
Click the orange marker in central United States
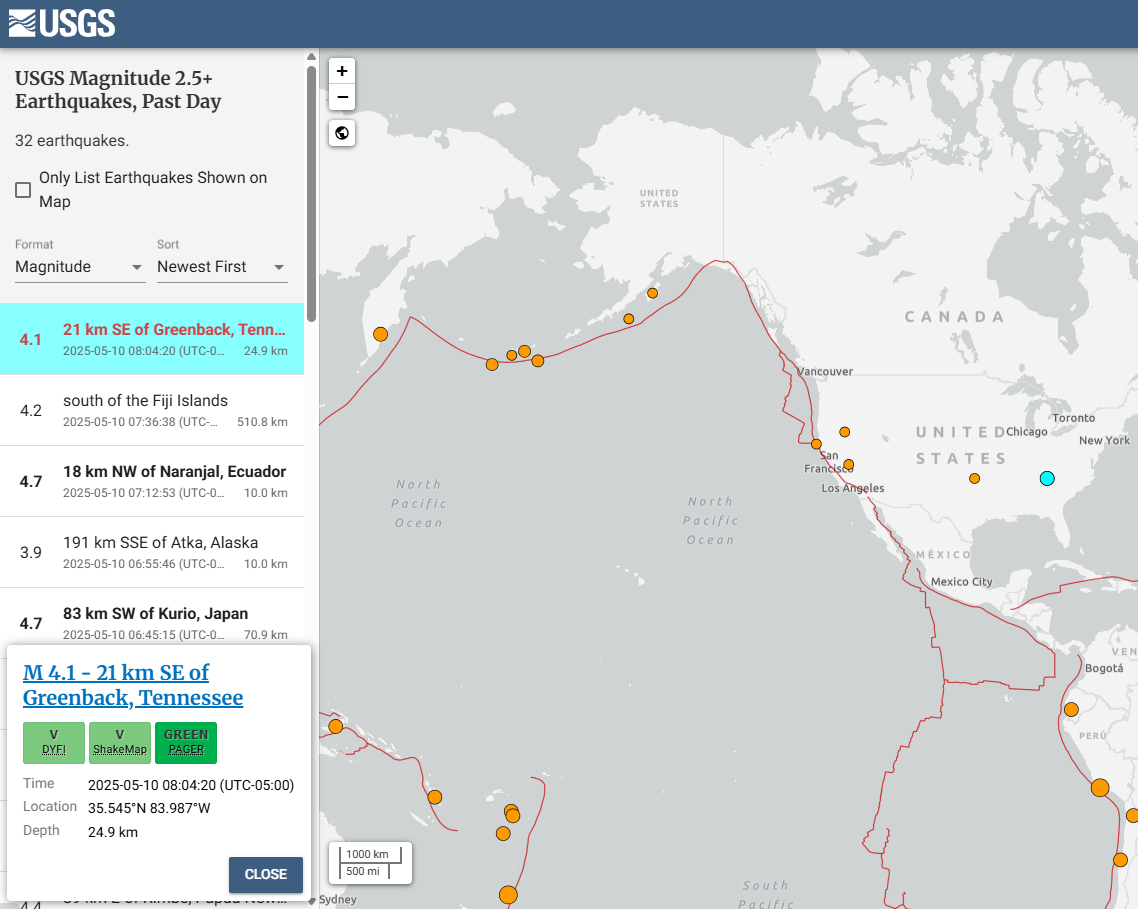pos(975,478)
